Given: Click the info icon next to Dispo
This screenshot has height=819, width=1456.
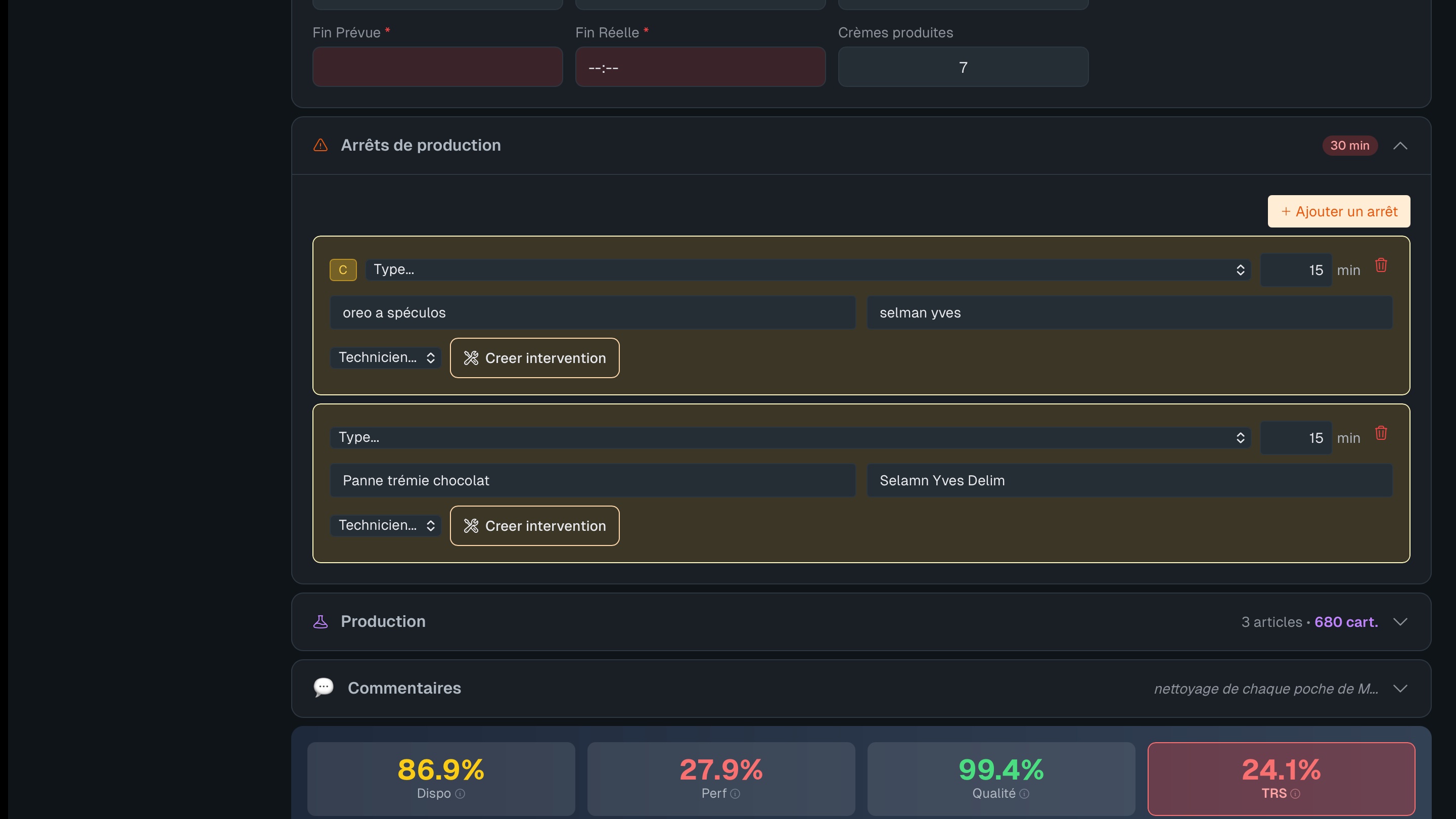Looking at the screenshot, I should 460,794.
